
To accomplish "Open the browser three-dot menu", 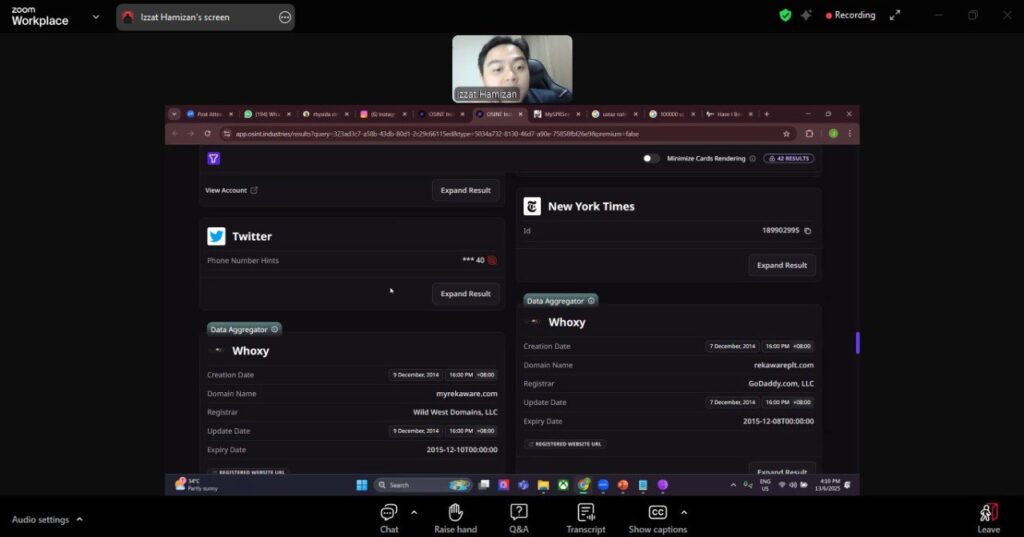I will point(850,133).
